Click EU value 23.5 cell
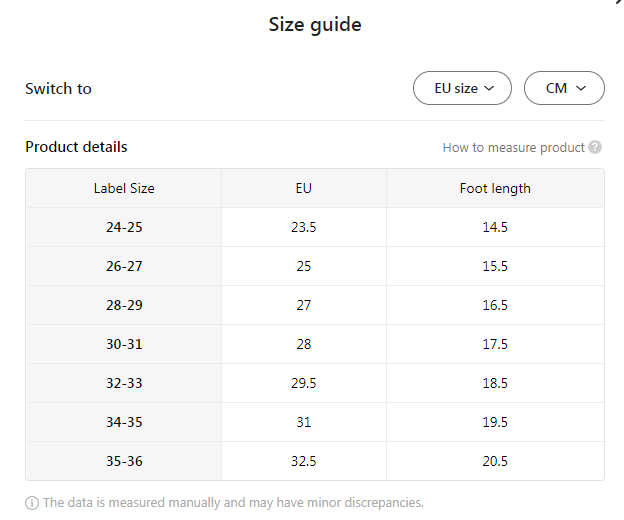624x520 pixels. (x=304, y=227)
